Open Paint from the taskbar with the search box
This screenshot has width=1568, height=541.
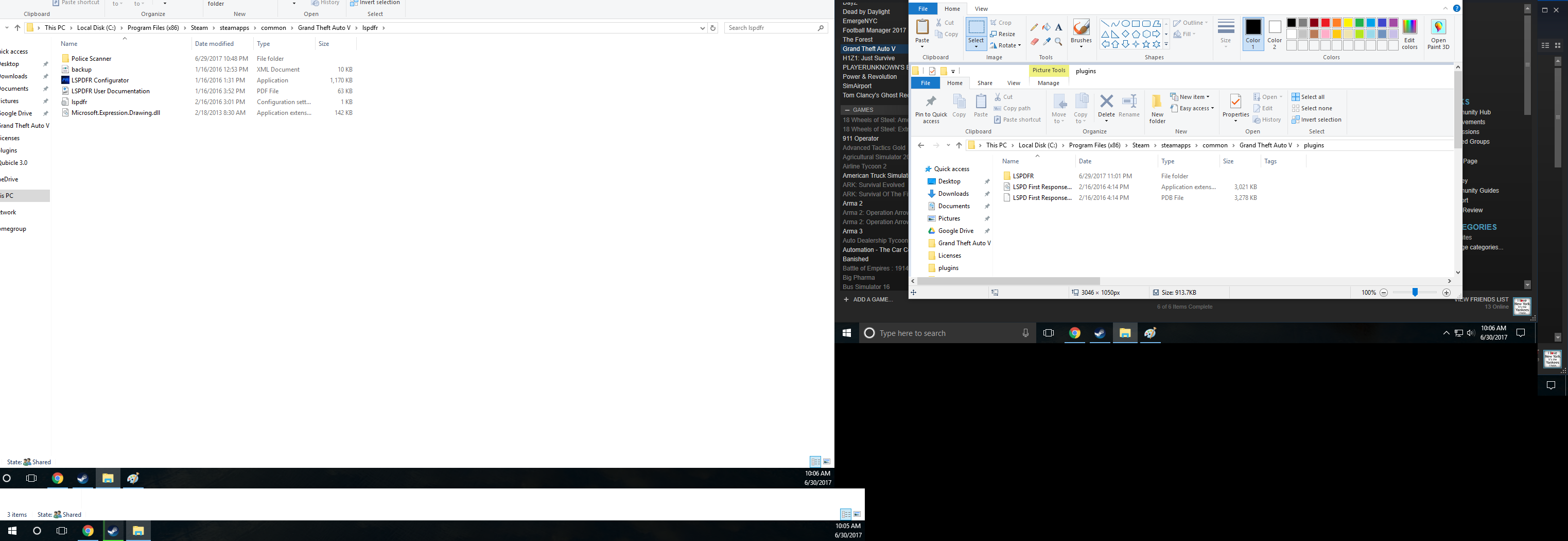coord(1150,333)
